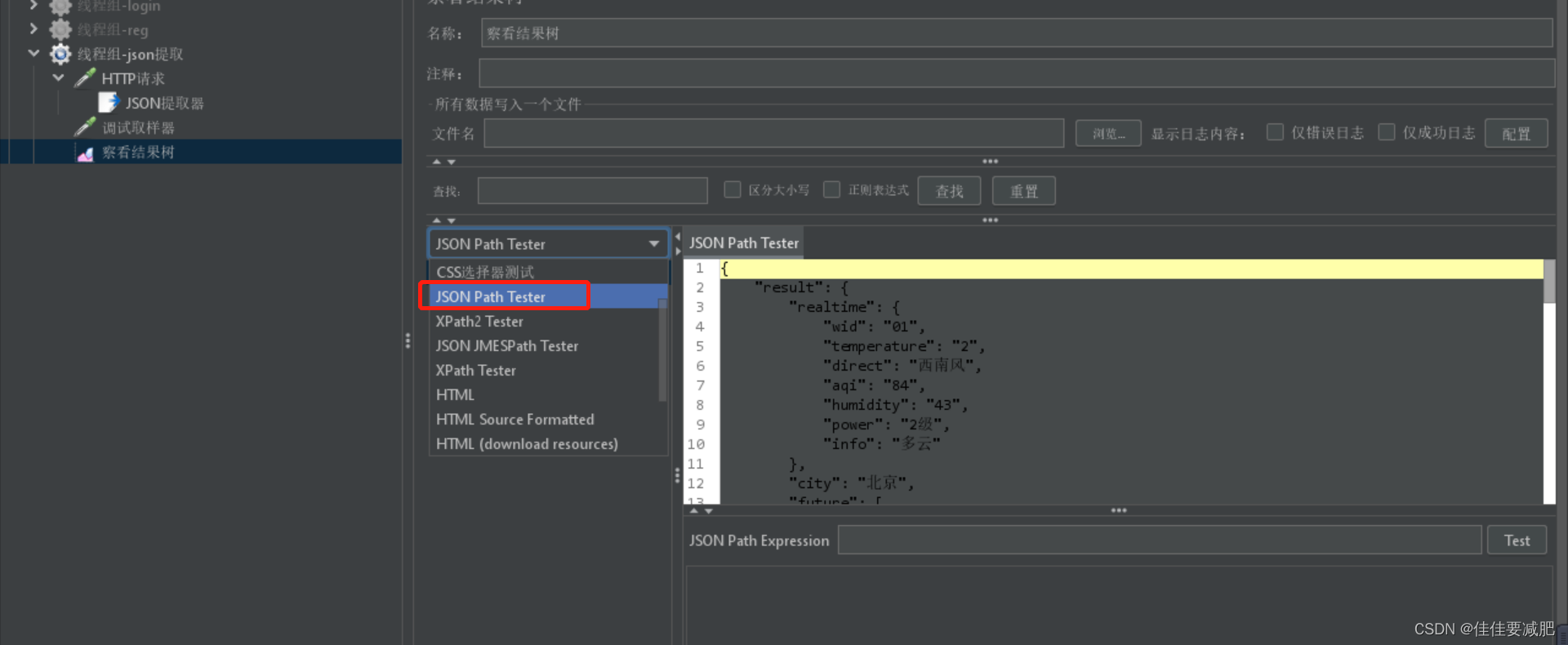Click the 配置 configure button
This screenshot has height=645, width=1568.
(x=1516, y=133)
